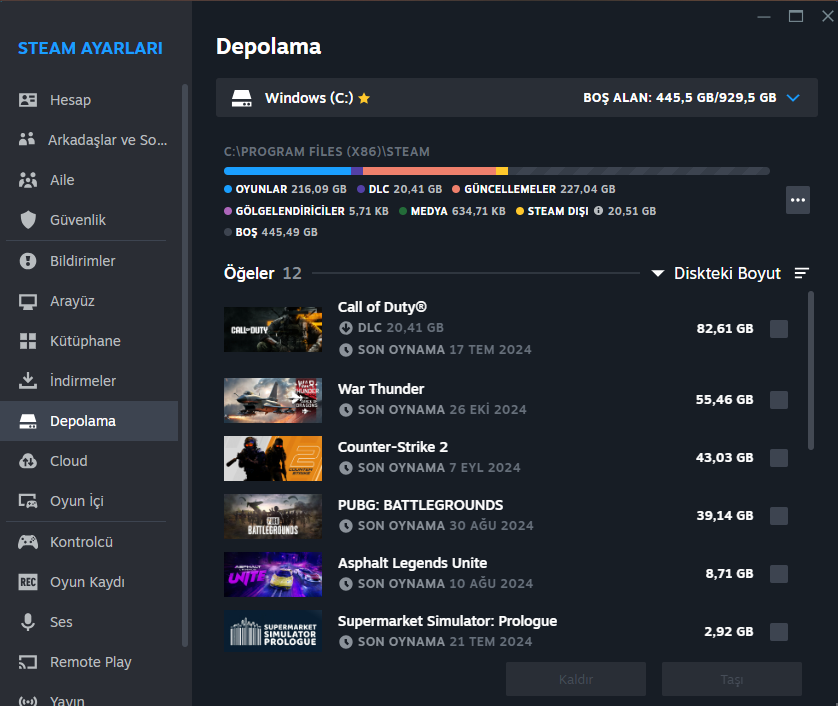Maximize the Steam settings window

[x=796, y=17]
